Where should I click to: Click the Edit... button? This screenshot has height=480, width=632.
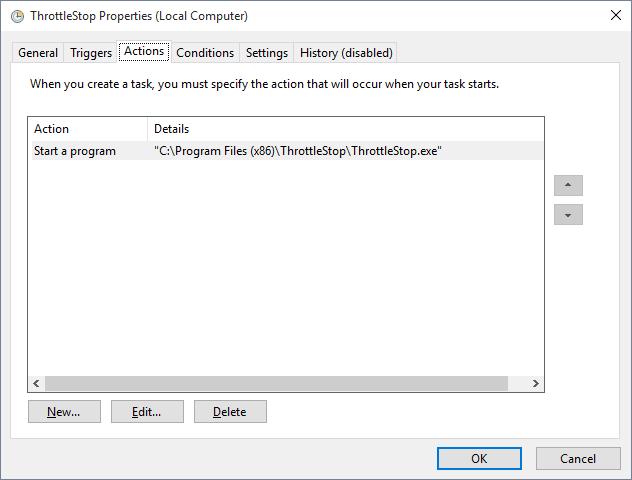click(147, 411)
